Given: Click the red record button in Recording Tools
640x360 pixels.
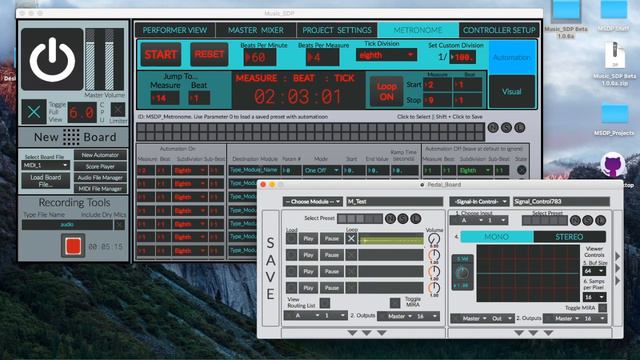Looking at the screenshot, I should point(73,246).
